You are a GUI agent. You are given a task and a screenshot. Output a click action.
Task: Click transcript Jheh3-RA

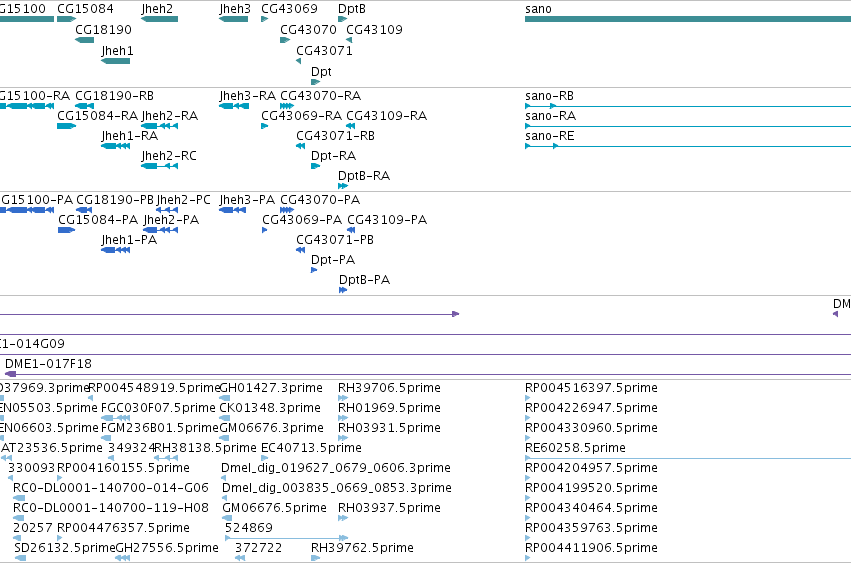[x=247, y=96]
